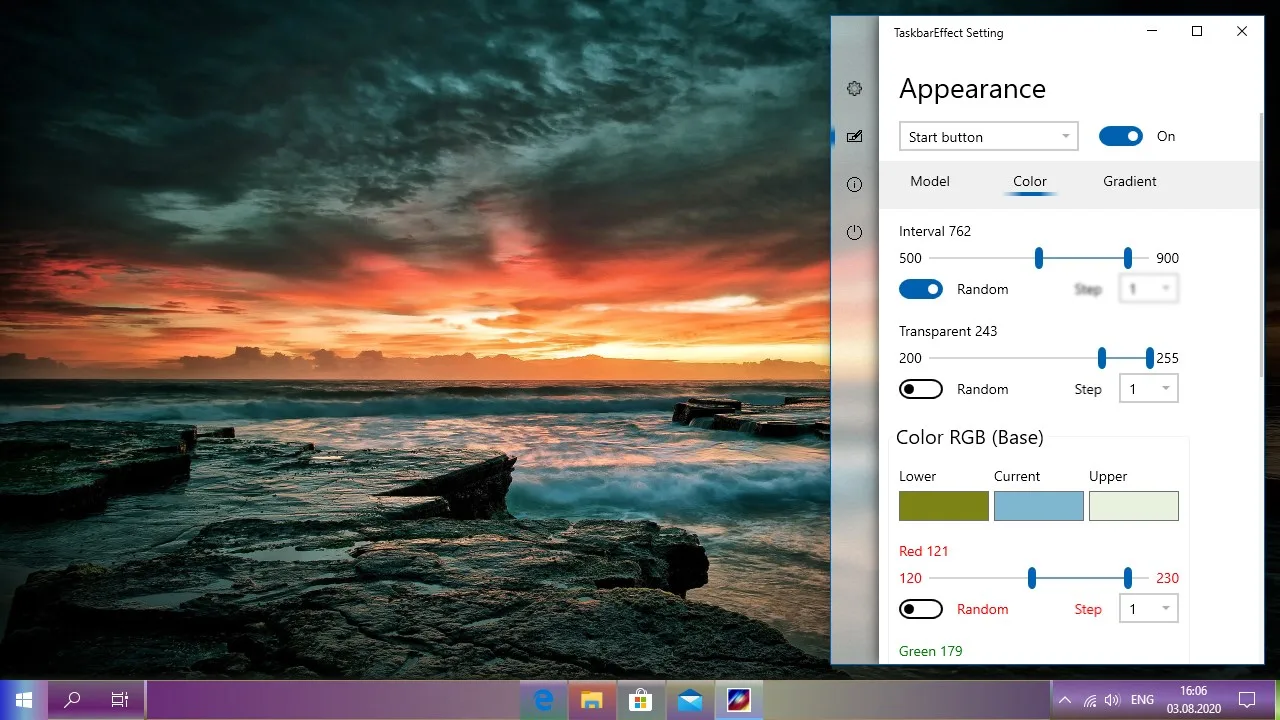1280x720 pixels.
Task: Open the Red Step dropdown
Action: [1148, 609]
